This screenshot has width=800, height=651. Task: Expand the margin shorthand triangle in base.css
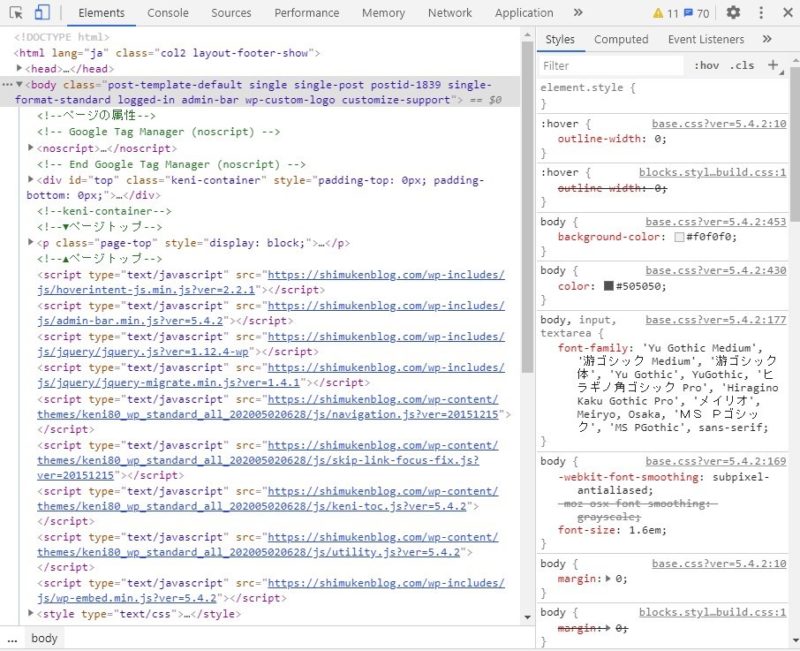pos(608,579)
